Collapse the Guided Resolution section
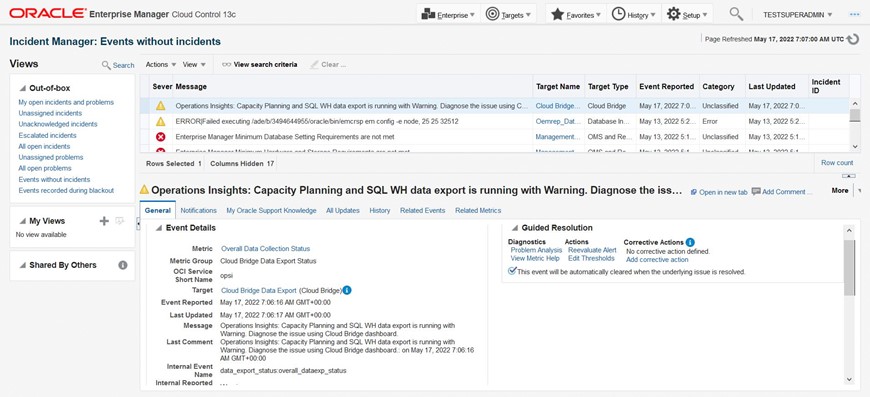Image resolution: width=870 pixels, height=397 pixels. (515, 228)
